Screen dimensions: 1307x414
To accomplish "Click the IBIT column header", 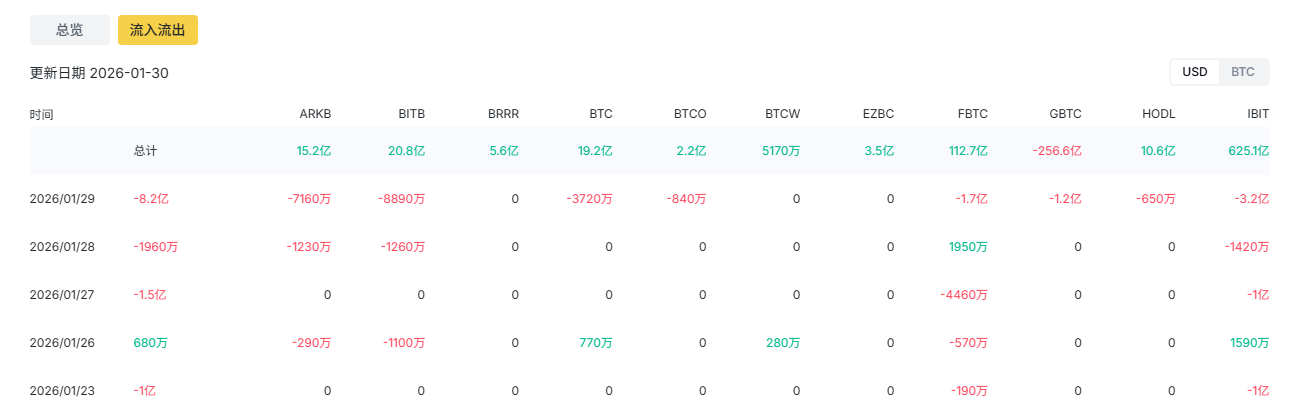I will [x=1257, y=114].
